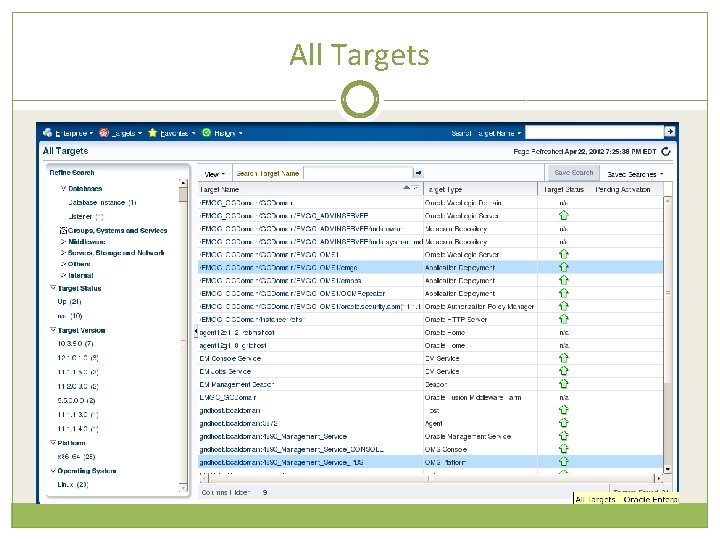Open the Targets menu
720x540 pixels.
127,133
